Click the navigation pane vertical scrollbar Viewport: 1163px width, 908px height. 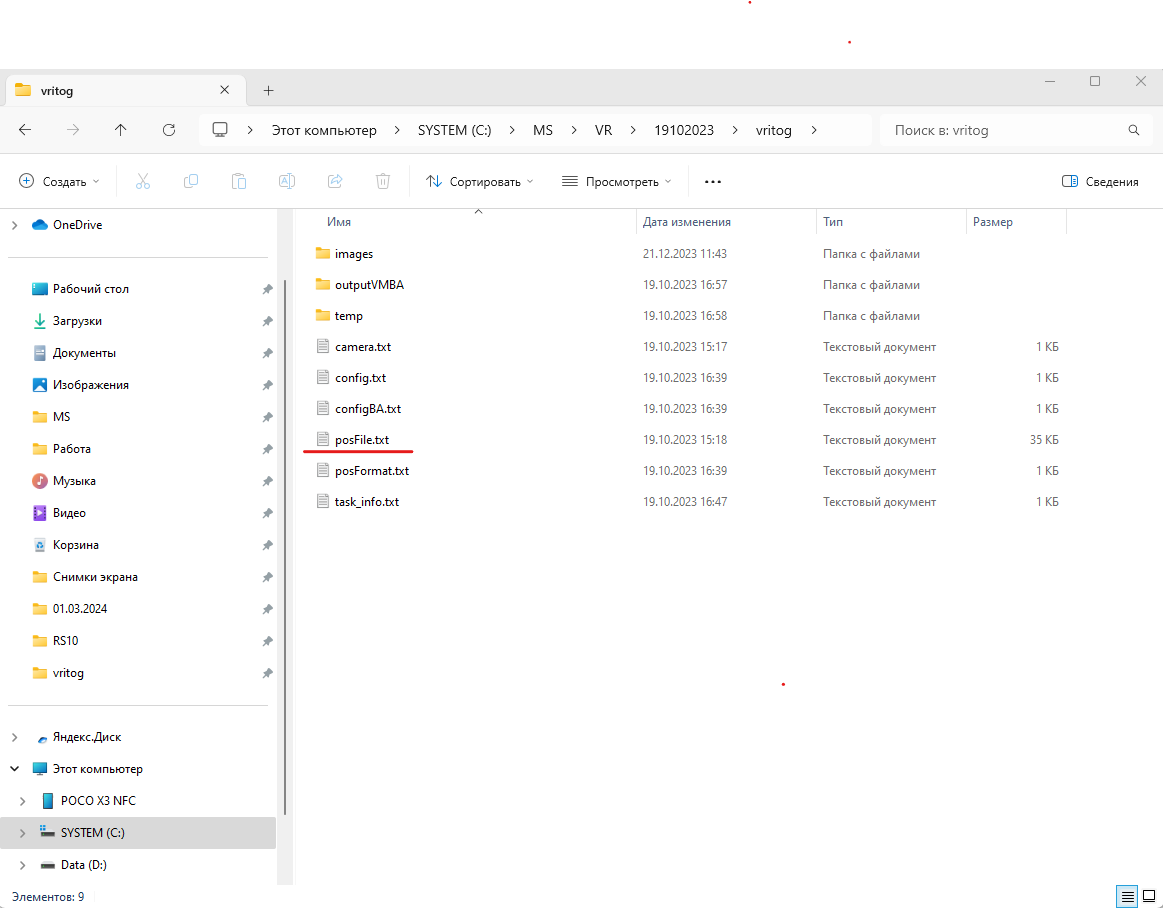coord(285,549)
